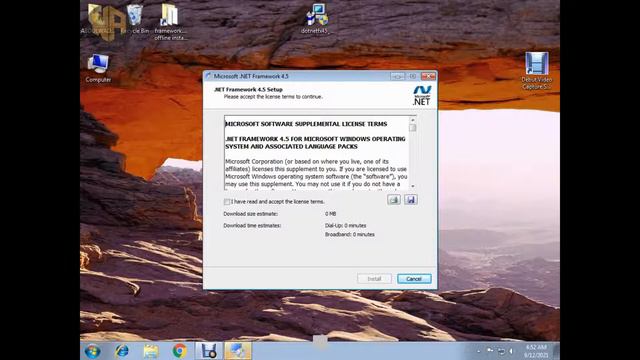Select the Computer desktop icon
Image resolution: width=640 pixels, height=360 pixels.
click(98, 69)
